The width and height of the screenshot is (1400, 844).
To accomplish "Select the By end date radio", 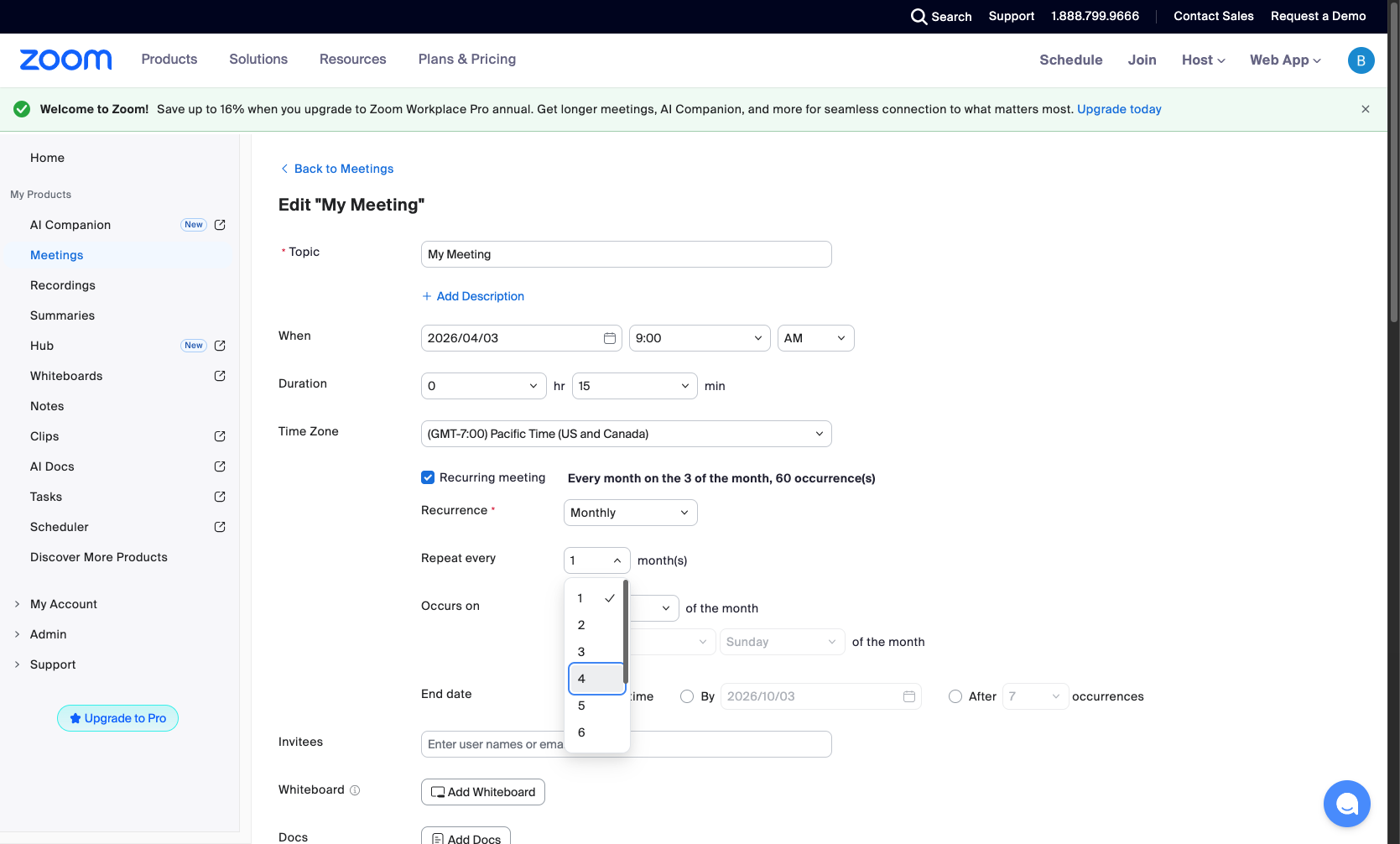I will coord(687,696).
